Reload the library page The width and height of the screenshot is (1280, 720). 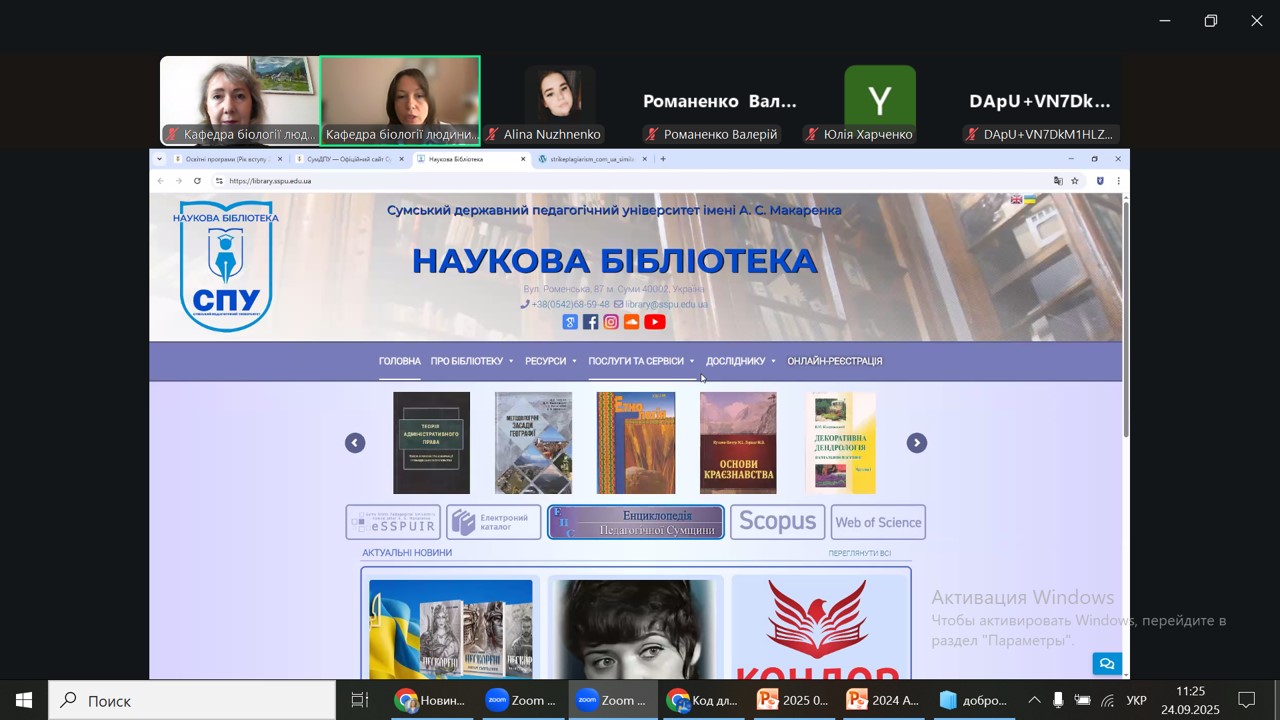tap(197, 181)
